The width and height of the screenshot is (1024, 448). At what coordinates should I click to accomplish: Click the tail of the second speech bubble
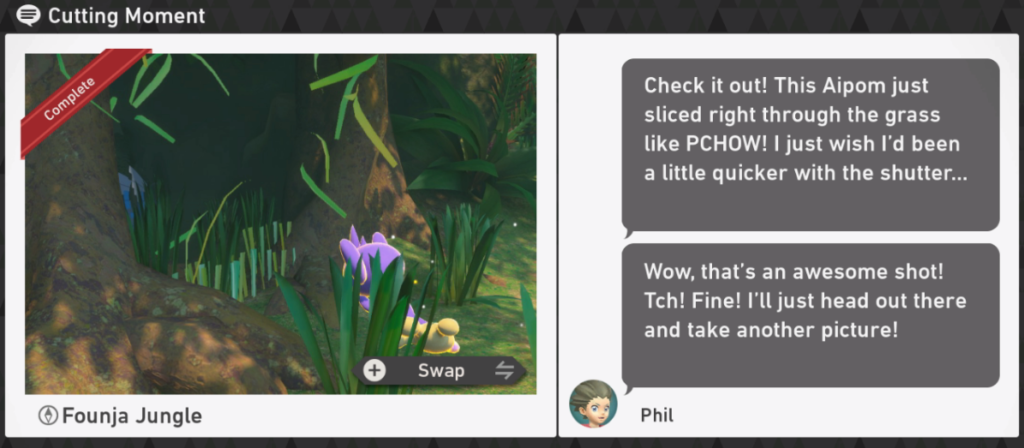[x=628, y=389]
